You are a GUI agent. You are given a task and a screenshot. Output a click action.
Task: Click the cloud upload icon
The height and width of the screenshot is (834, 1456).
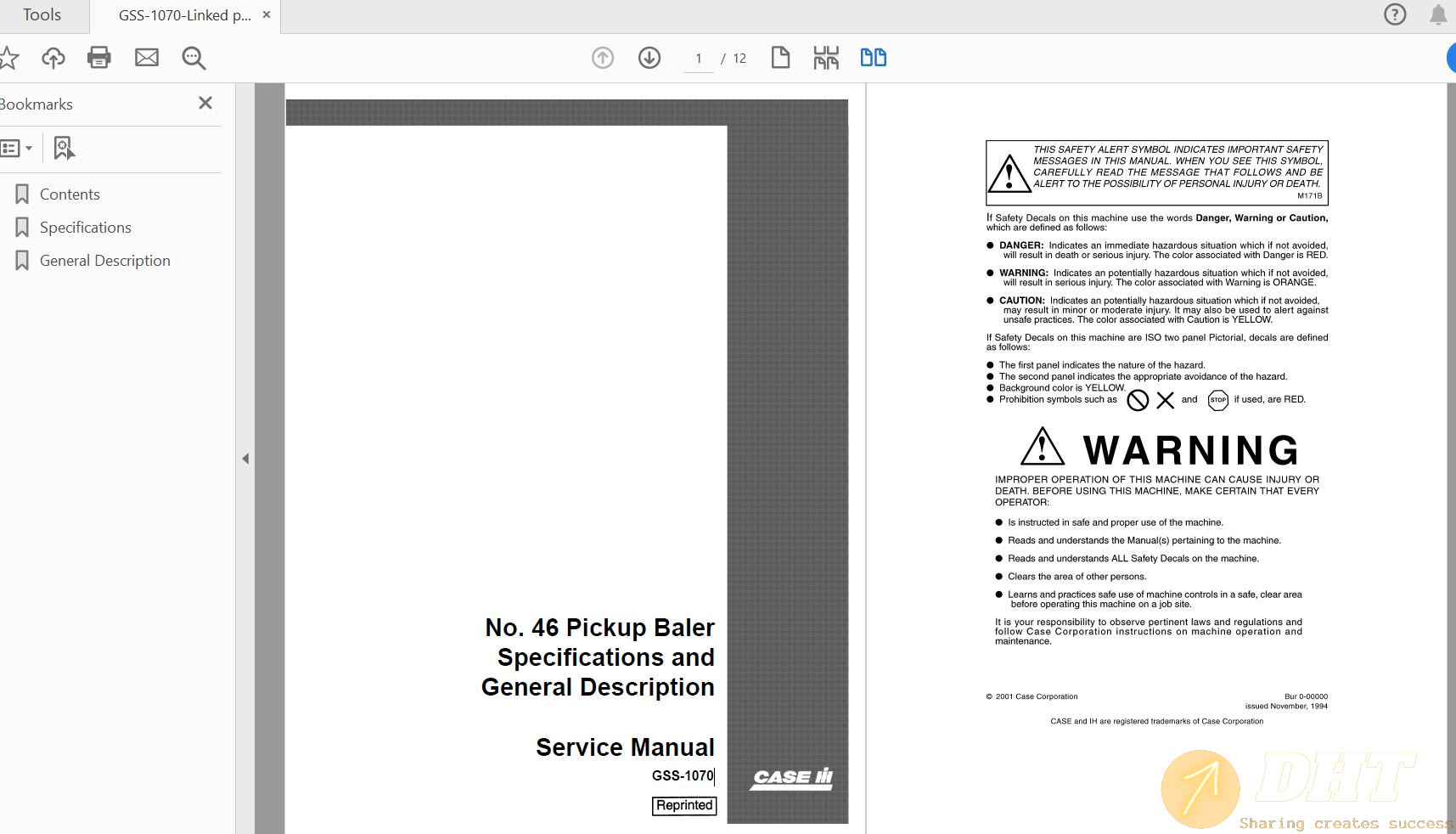point(53,58)
